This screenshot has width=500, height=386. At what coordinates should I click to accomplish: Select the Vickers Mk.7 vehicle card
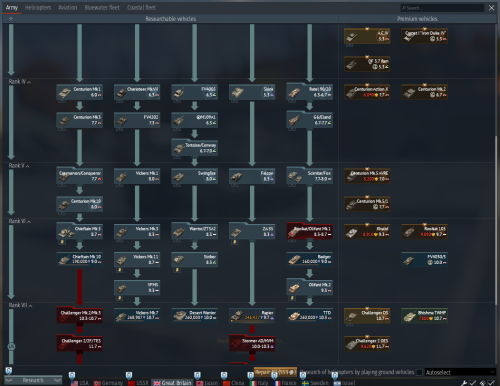tap(137, 316)
